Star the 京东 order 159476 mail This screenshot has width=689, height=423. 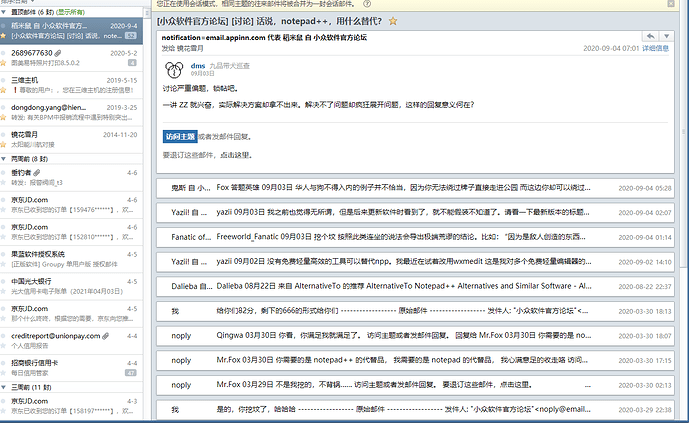[x=3, y=210]
